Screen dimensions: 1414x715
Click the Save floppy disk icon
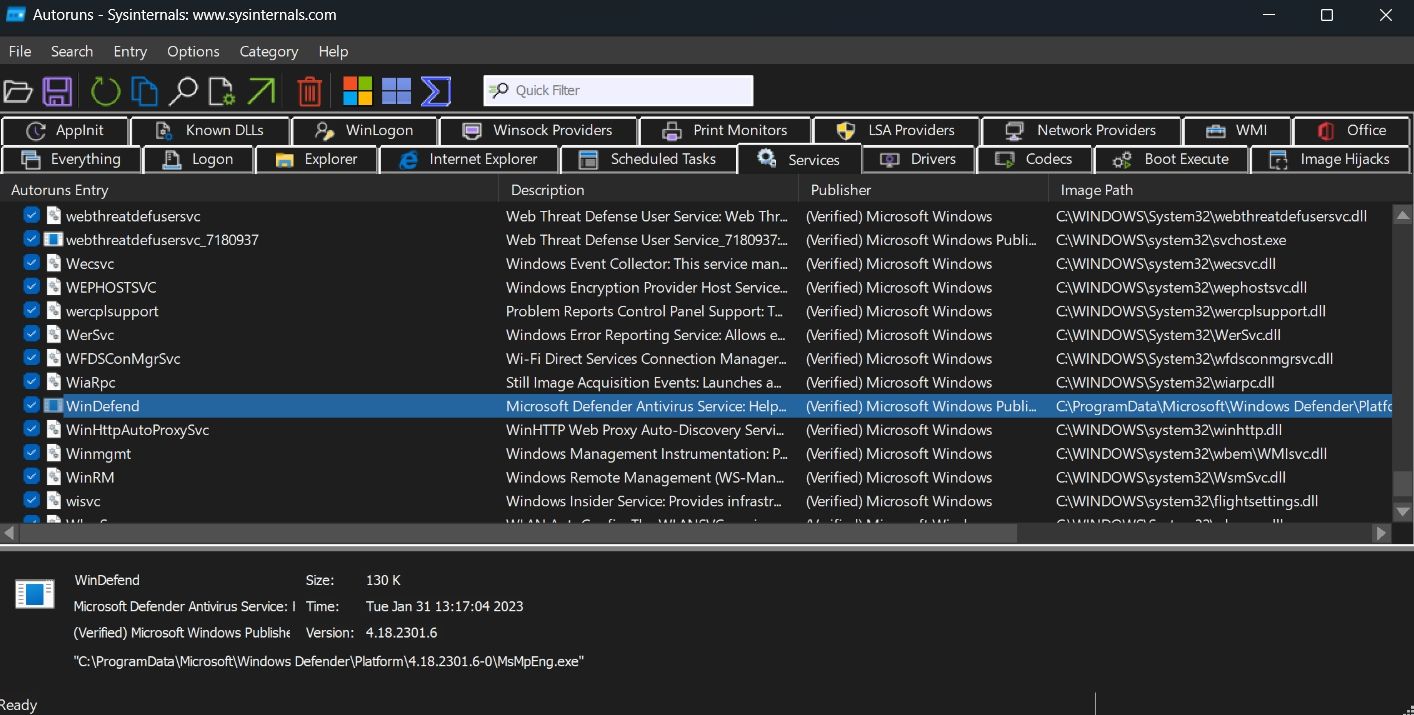coord(57,91)
